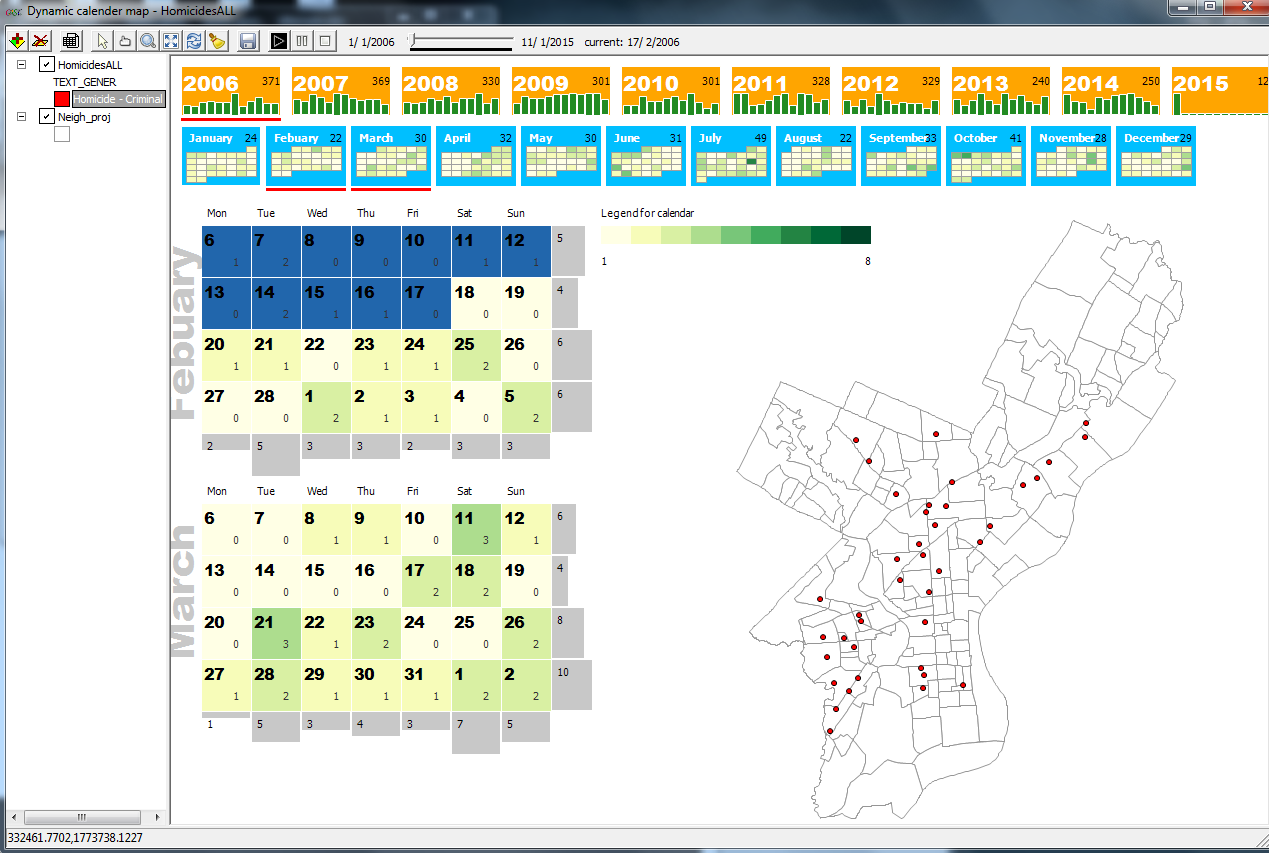1269x853 pixels.
Task: Select the zoom magnifier tool
Action: coord(148,41)
